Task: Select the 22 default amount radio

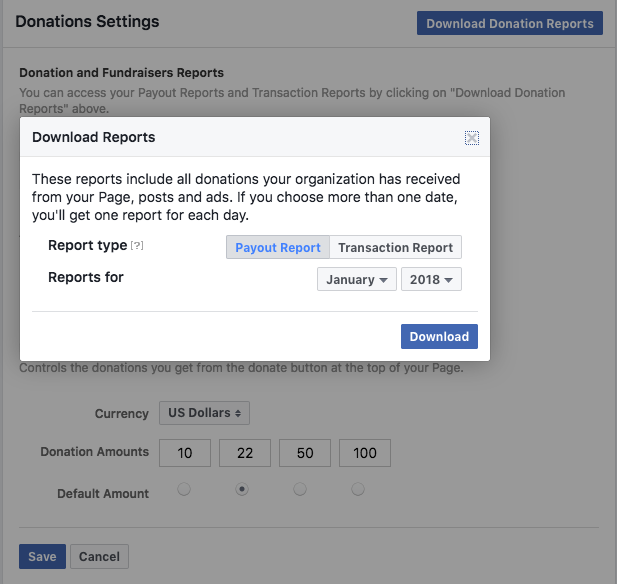Action: [x=241, y=490]
